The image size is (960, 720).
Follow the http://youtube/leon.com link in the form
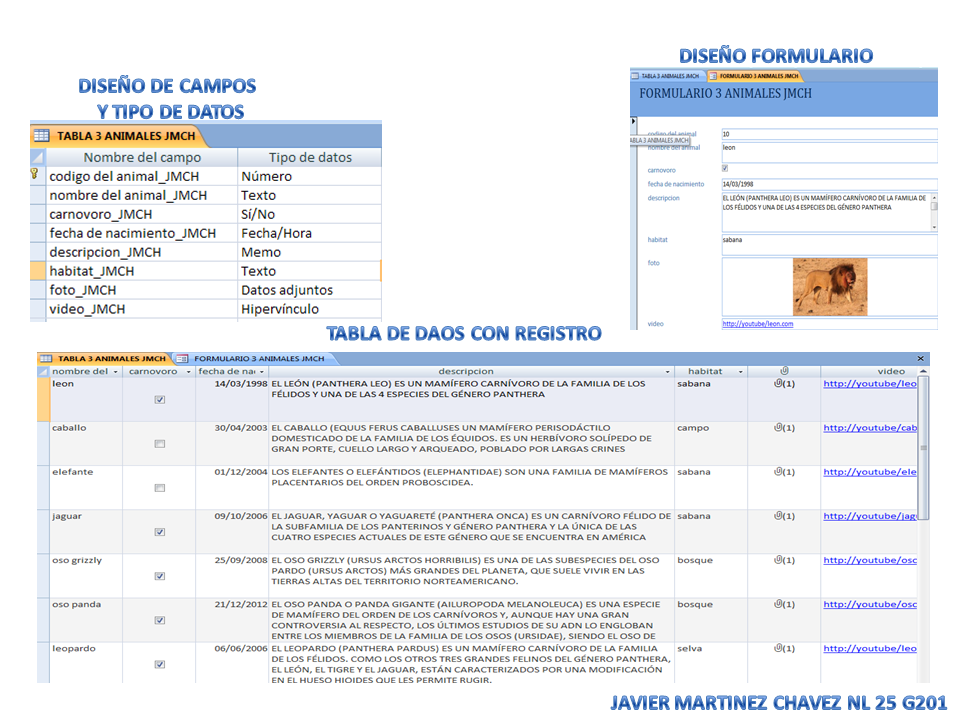757,324
